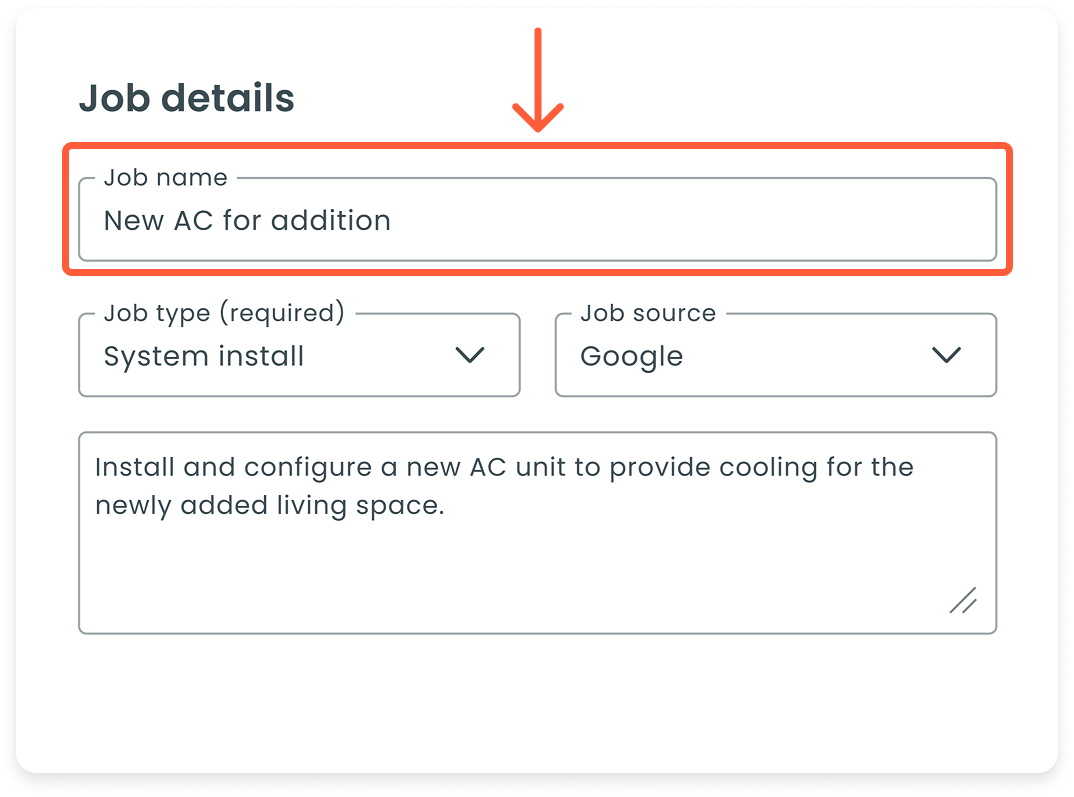Click the "newly added living space" line
The height and width of the screenshot is (797, 1074).
268,506
